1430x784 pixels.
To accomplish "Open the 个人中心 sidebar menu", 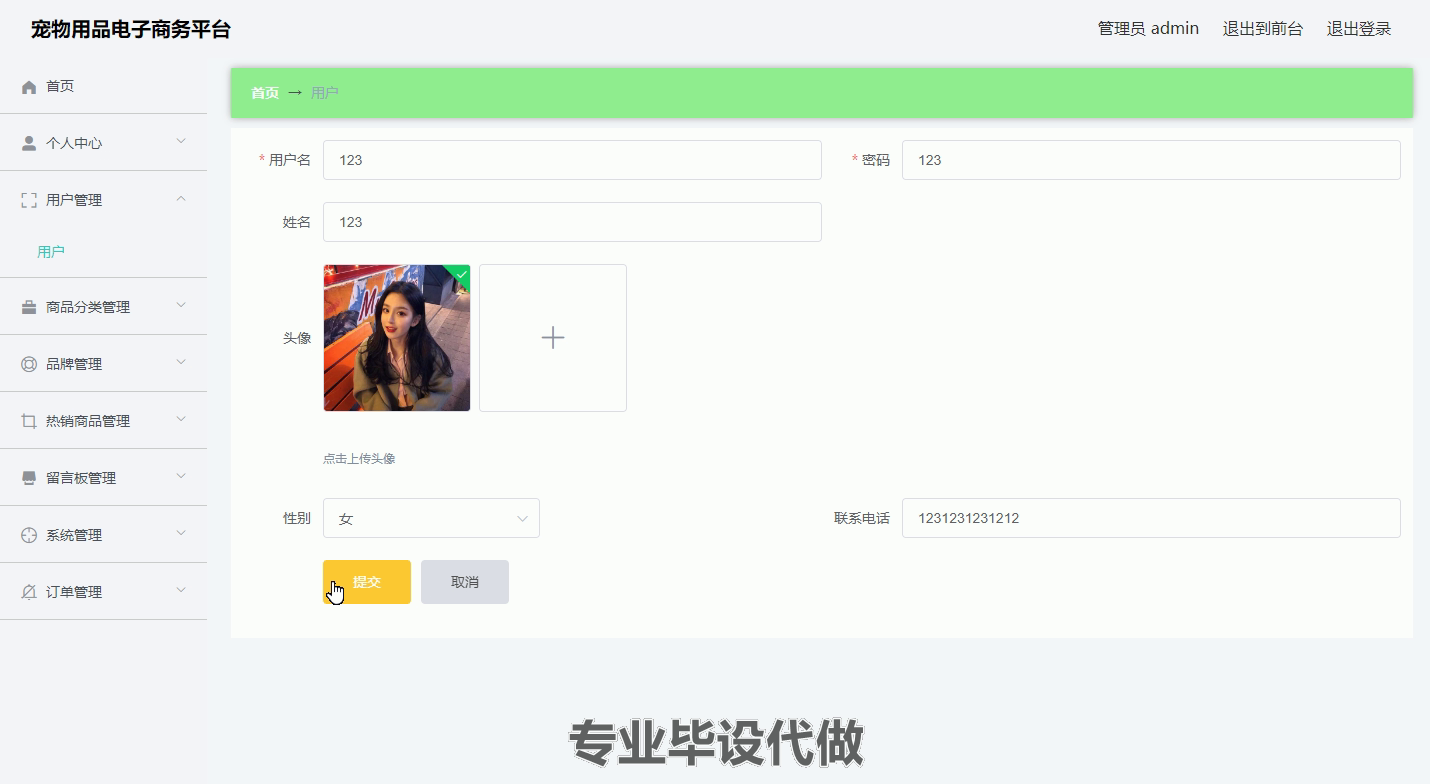I will click(x=103, y=143).
